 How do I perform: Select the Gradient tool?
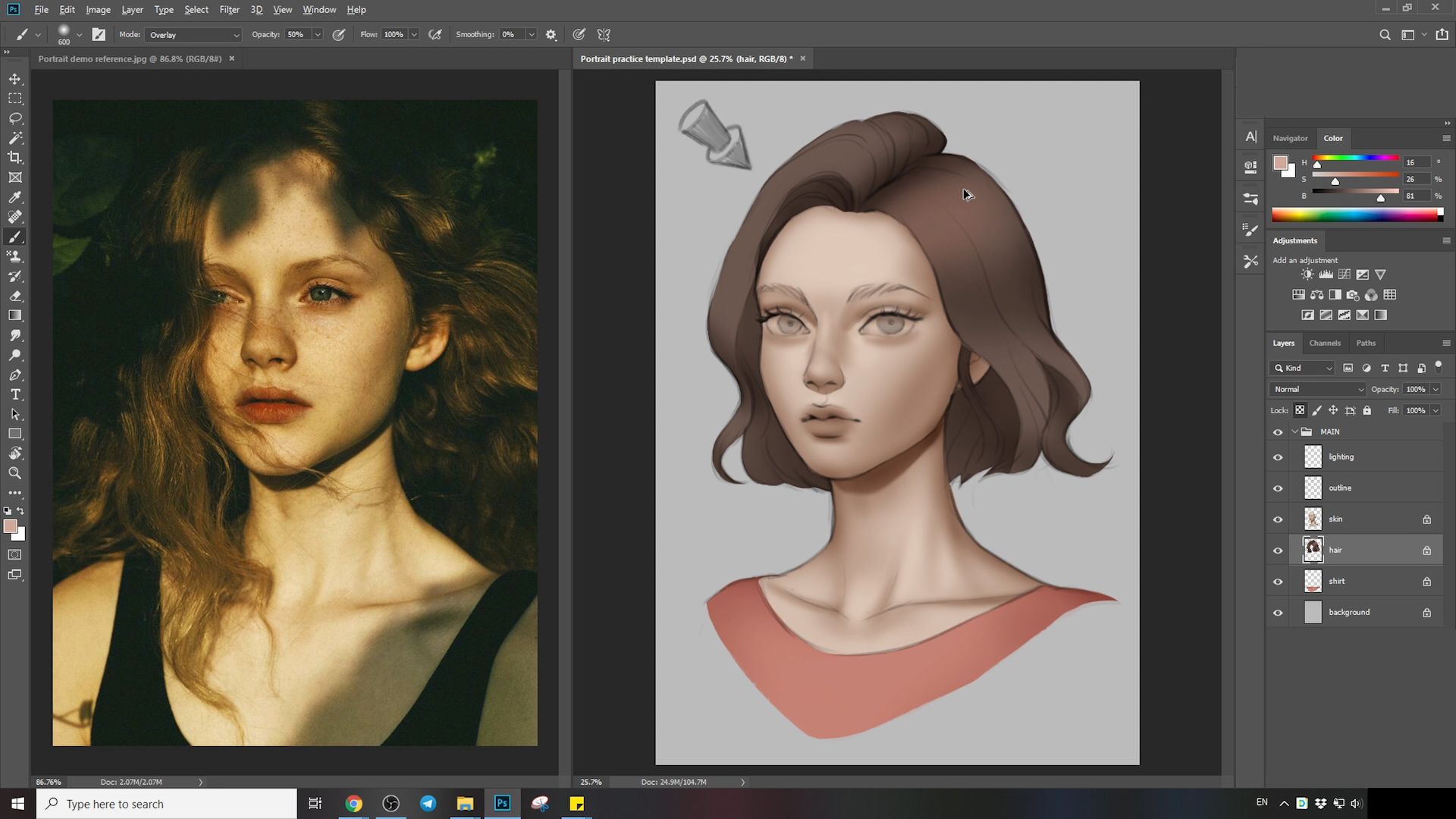(15, 315)
